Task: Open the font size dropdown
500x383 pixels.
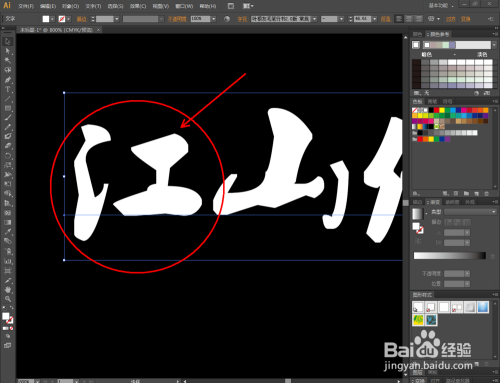Action: 374,19
